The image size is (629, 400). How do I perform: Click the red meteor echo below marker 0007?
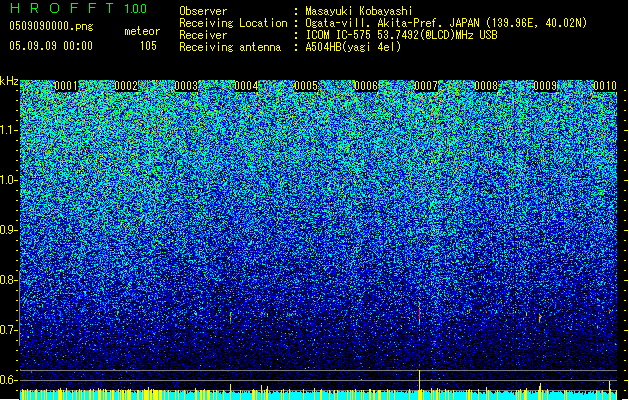coord(420,314)
